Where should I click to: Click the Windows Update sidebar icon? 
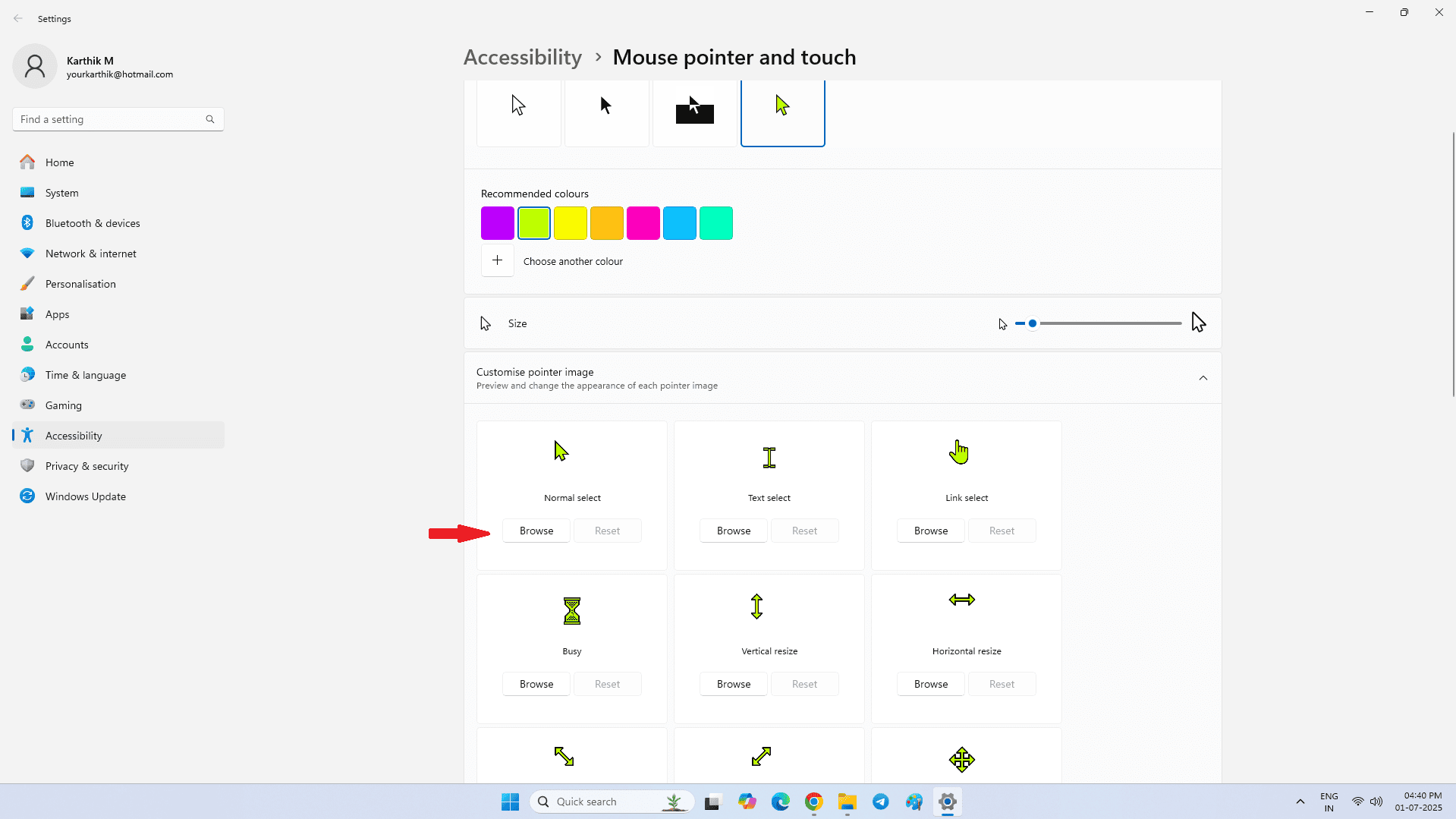tap(27, 496)
